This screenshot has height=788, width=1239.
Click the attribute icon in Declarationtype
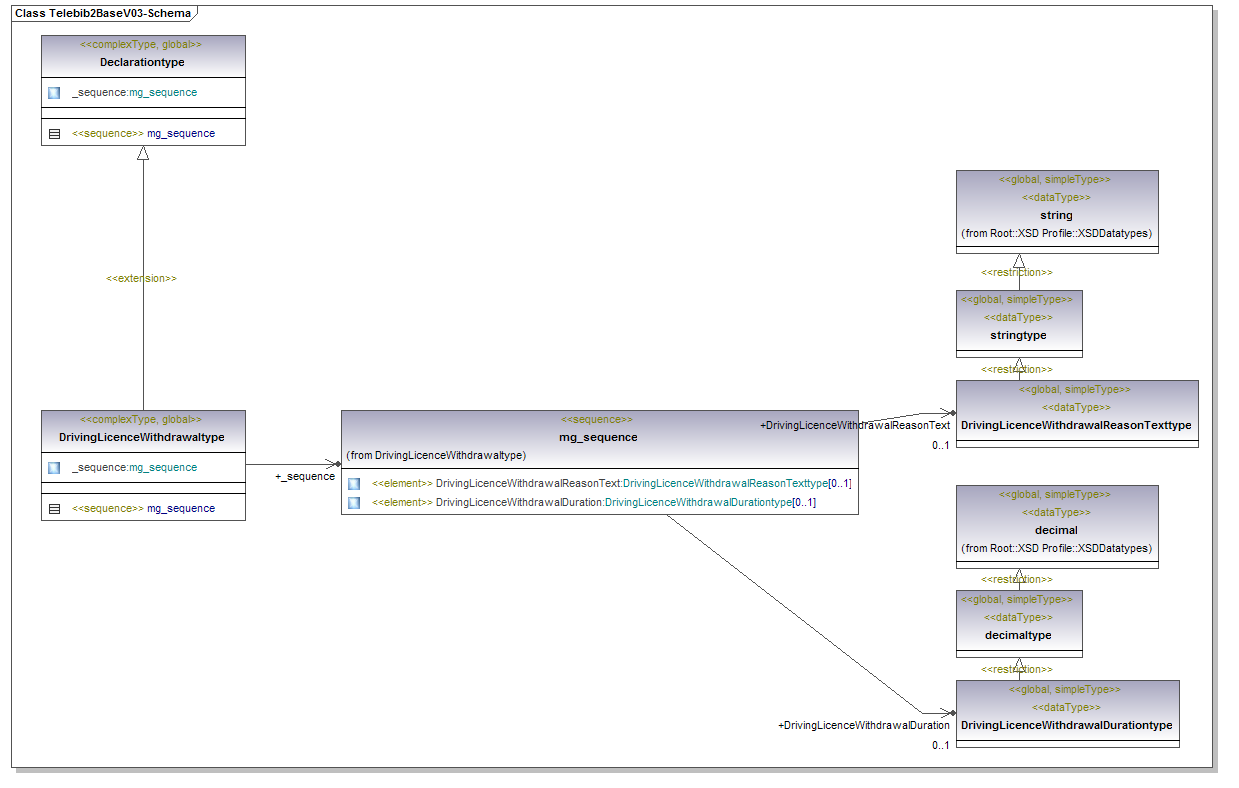point(54,93)
